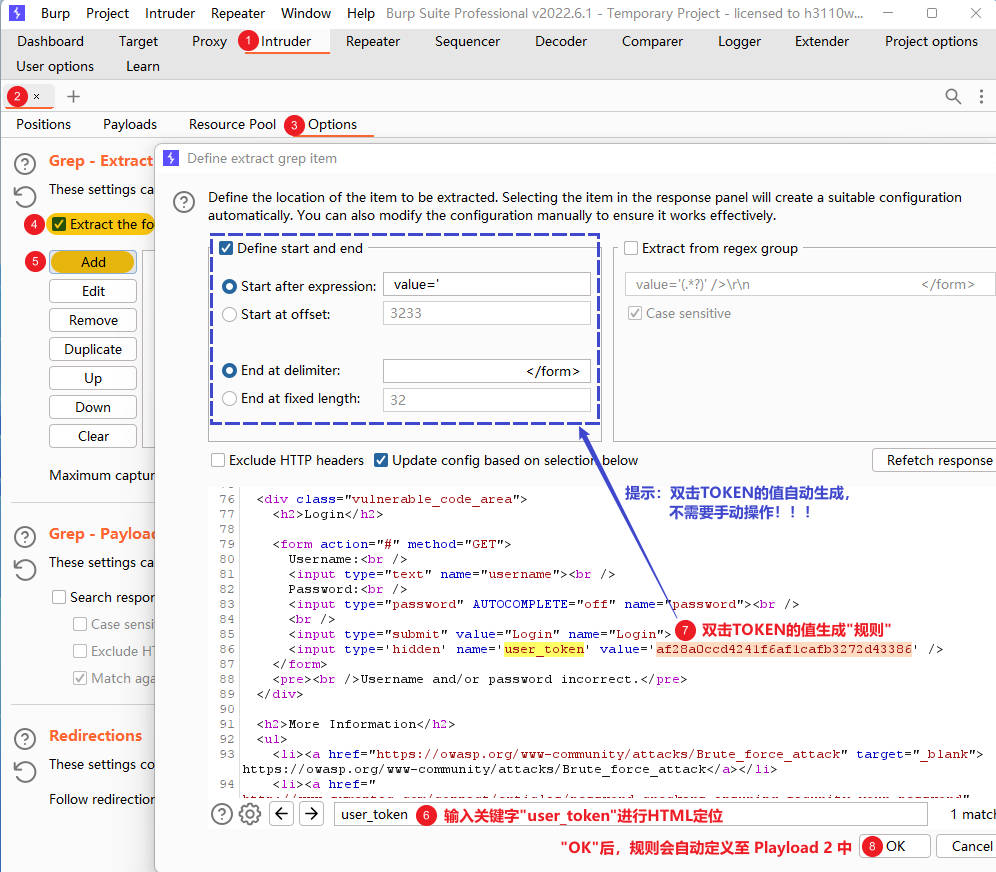Open the search magnifier in Intruder tab bar
Screen dimensions: 996x872
point(953,97)
